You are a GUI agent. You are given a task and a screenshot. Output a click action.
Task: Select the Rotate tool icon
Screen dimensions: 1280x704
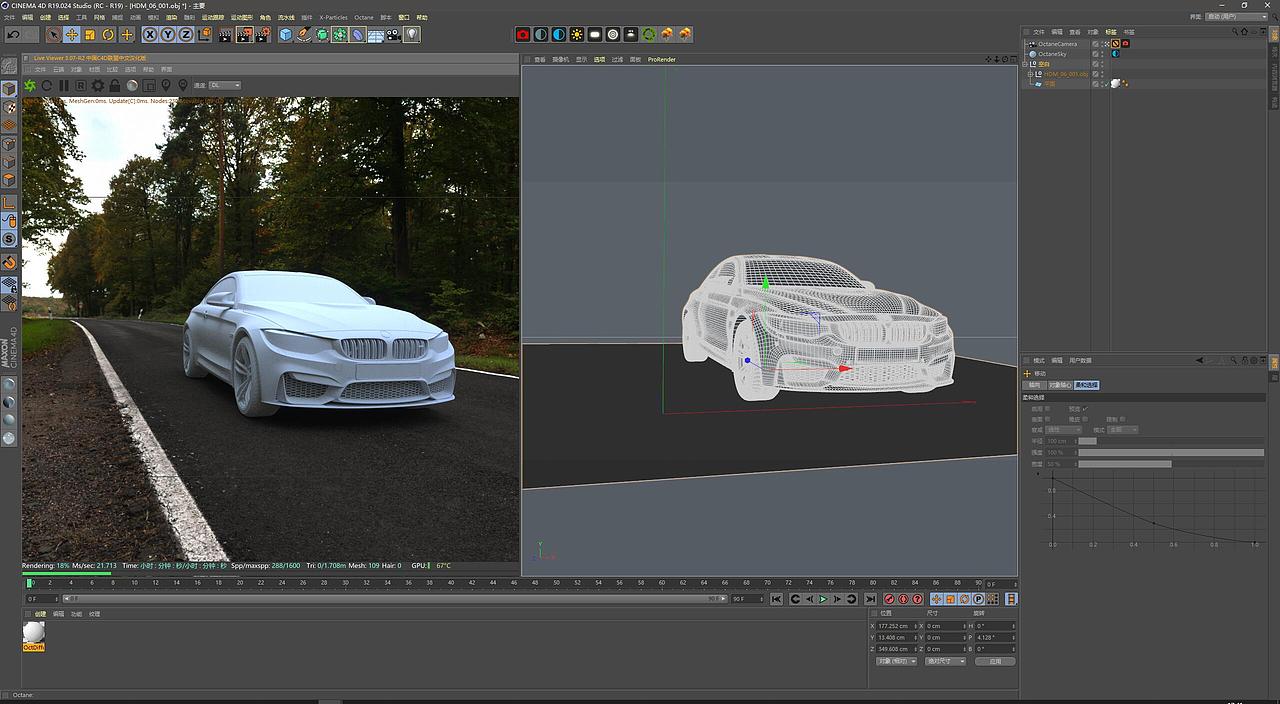pos(108,34)
